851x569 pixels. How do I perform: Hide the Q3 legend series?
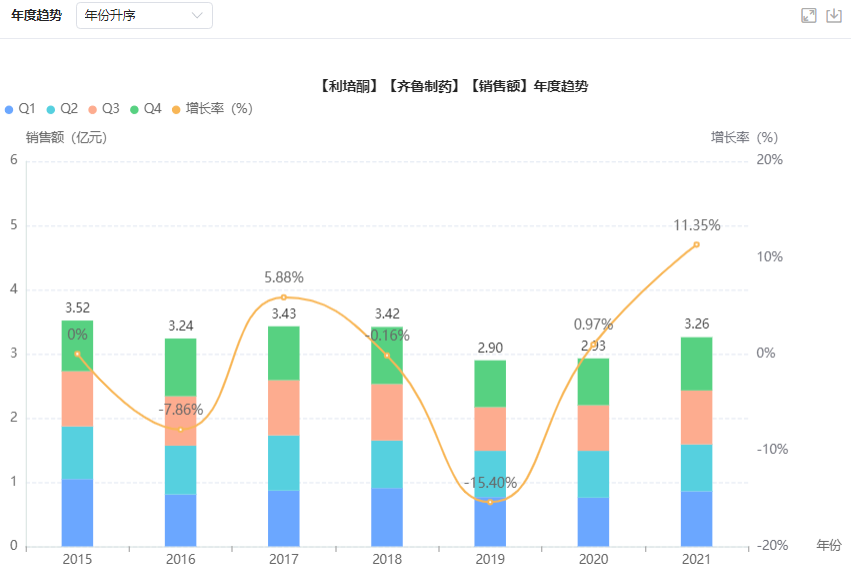(104, 108)
